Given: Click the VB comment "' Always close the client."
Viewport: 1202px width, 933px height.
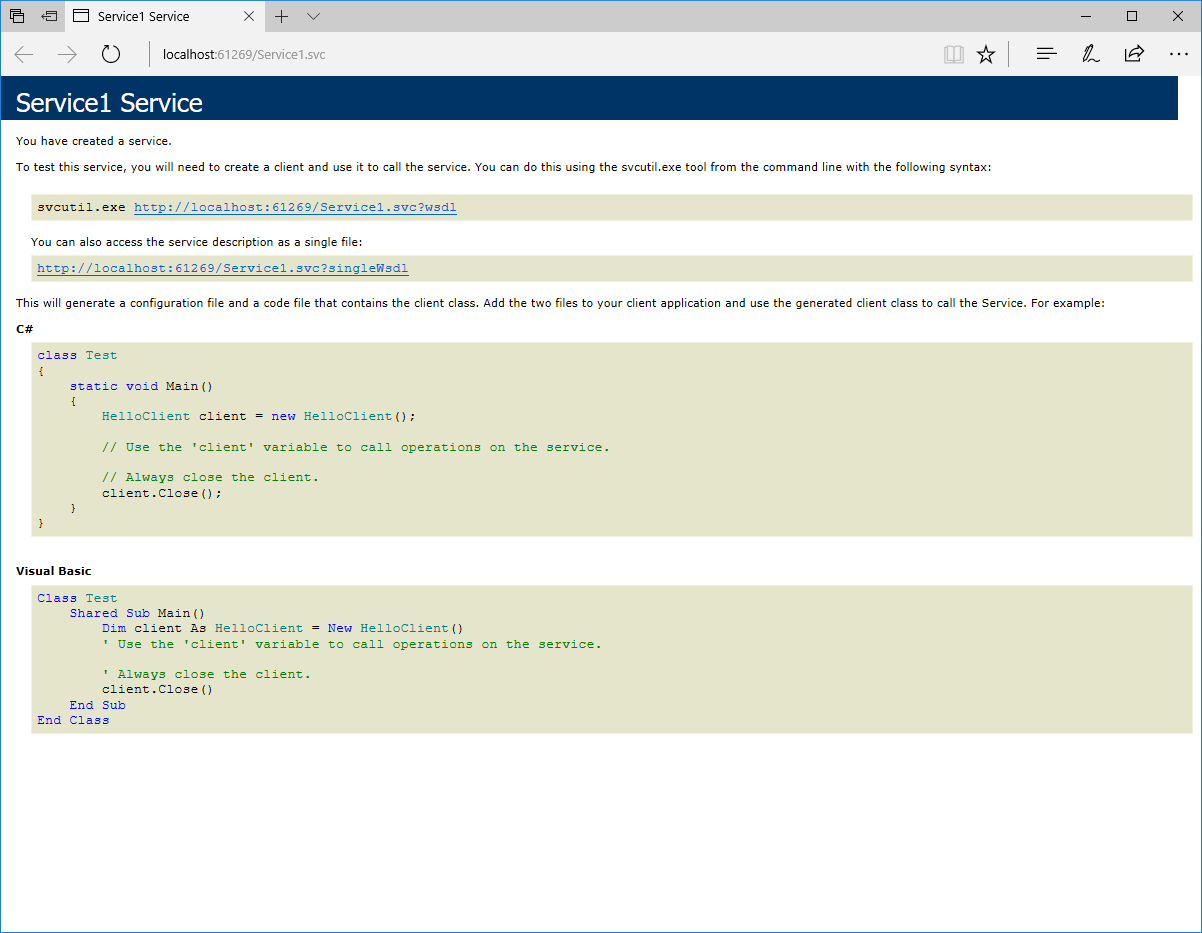Looking at the screenshot, I should coord(206,674).
